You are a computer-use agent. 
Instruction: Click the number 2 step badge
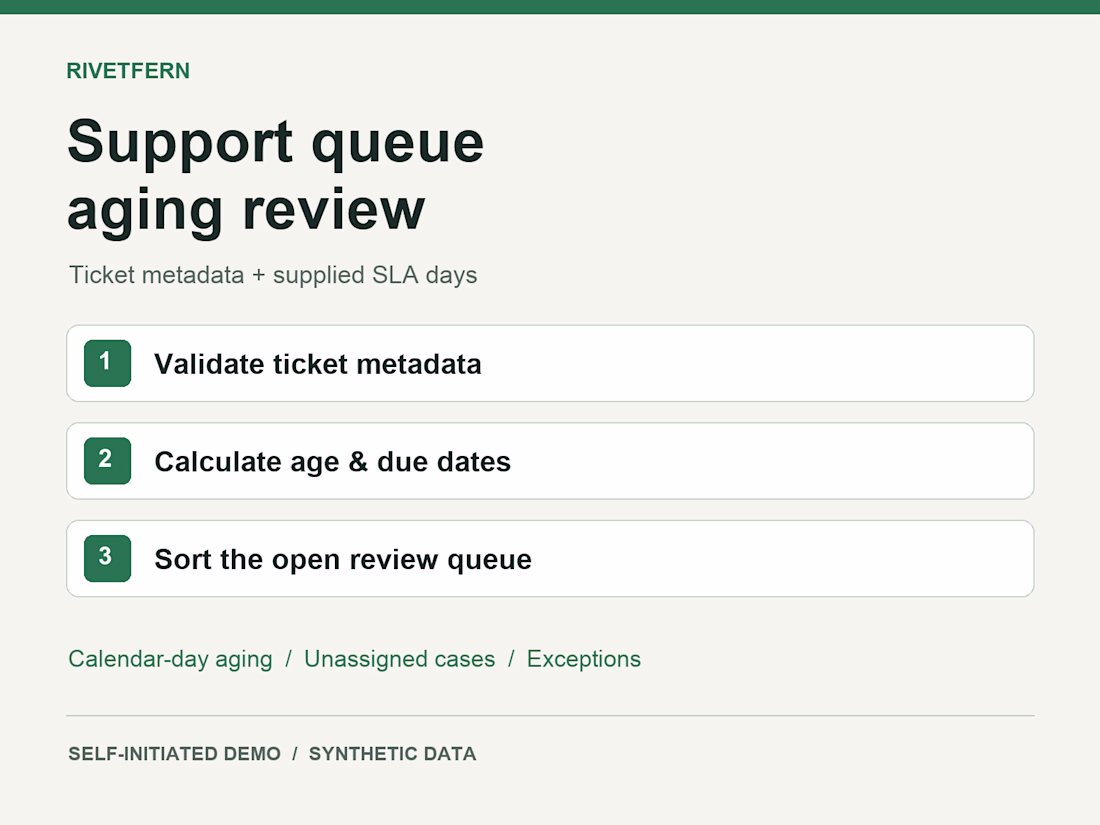tap(107, 461)
